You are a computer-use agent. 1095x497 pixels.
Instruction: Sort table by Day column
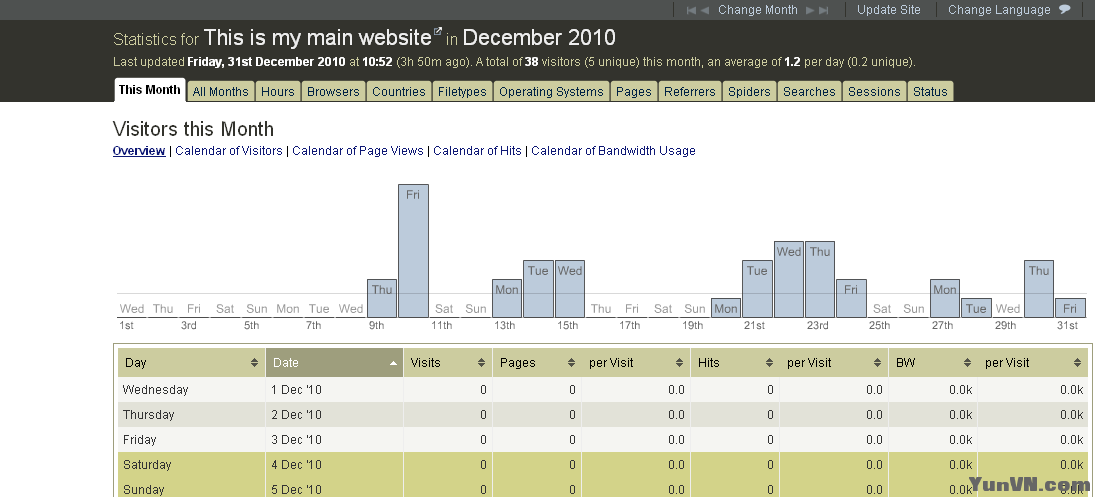pyautogui.click(x=191, y=363)
